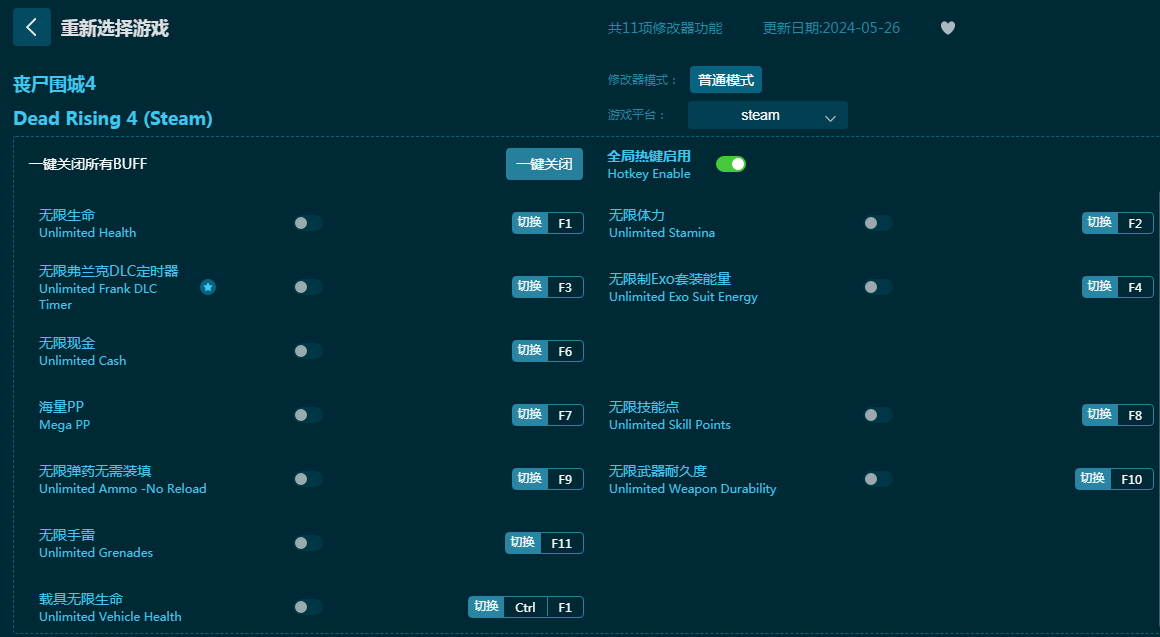This screenshot has height=637, width=1160.
Task: Click the back arrow icon
Action: click(x=32, y=27)
